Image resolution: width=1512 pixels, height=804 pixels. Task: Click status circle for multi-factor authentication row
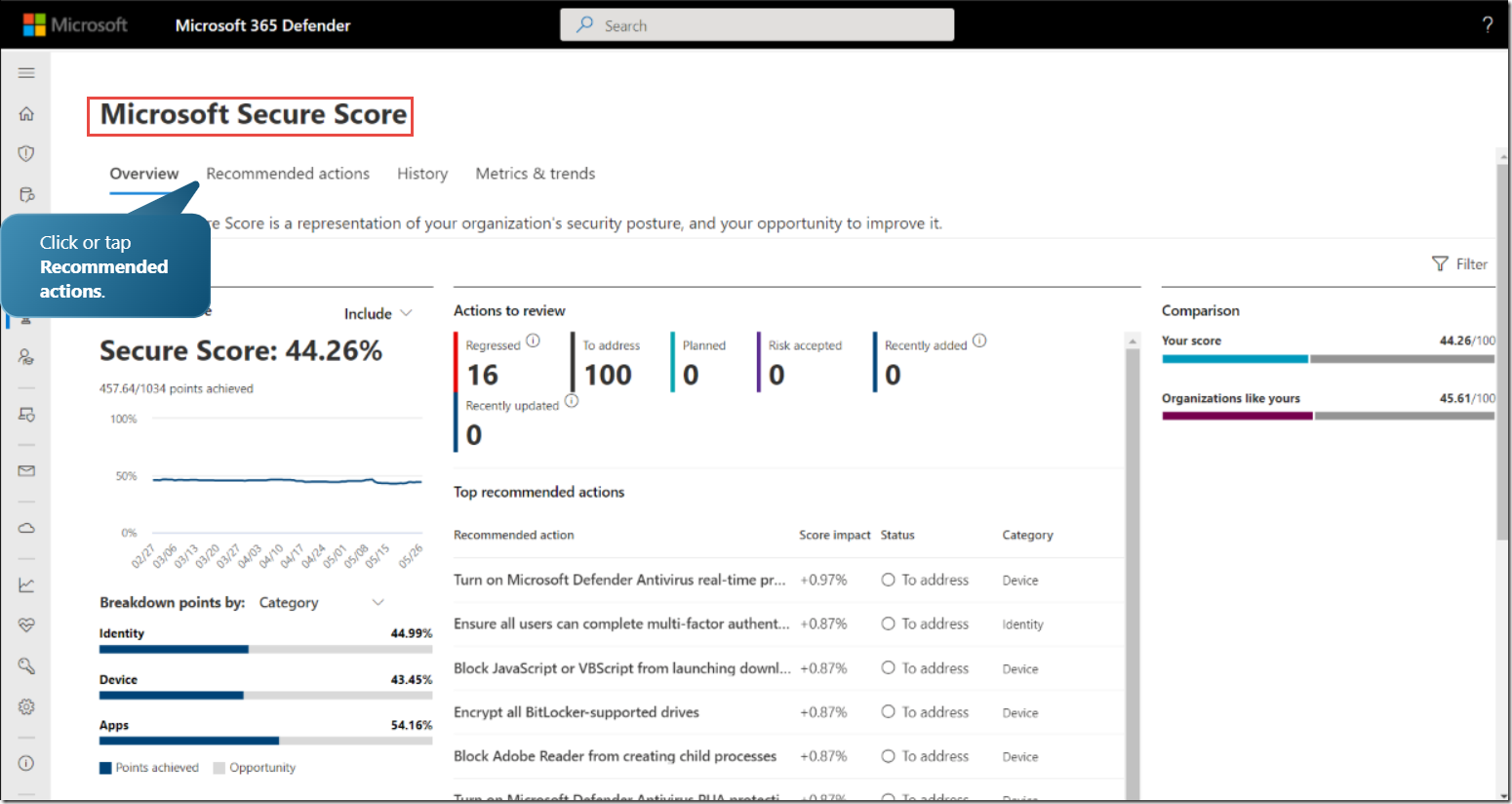click(888, 623)
